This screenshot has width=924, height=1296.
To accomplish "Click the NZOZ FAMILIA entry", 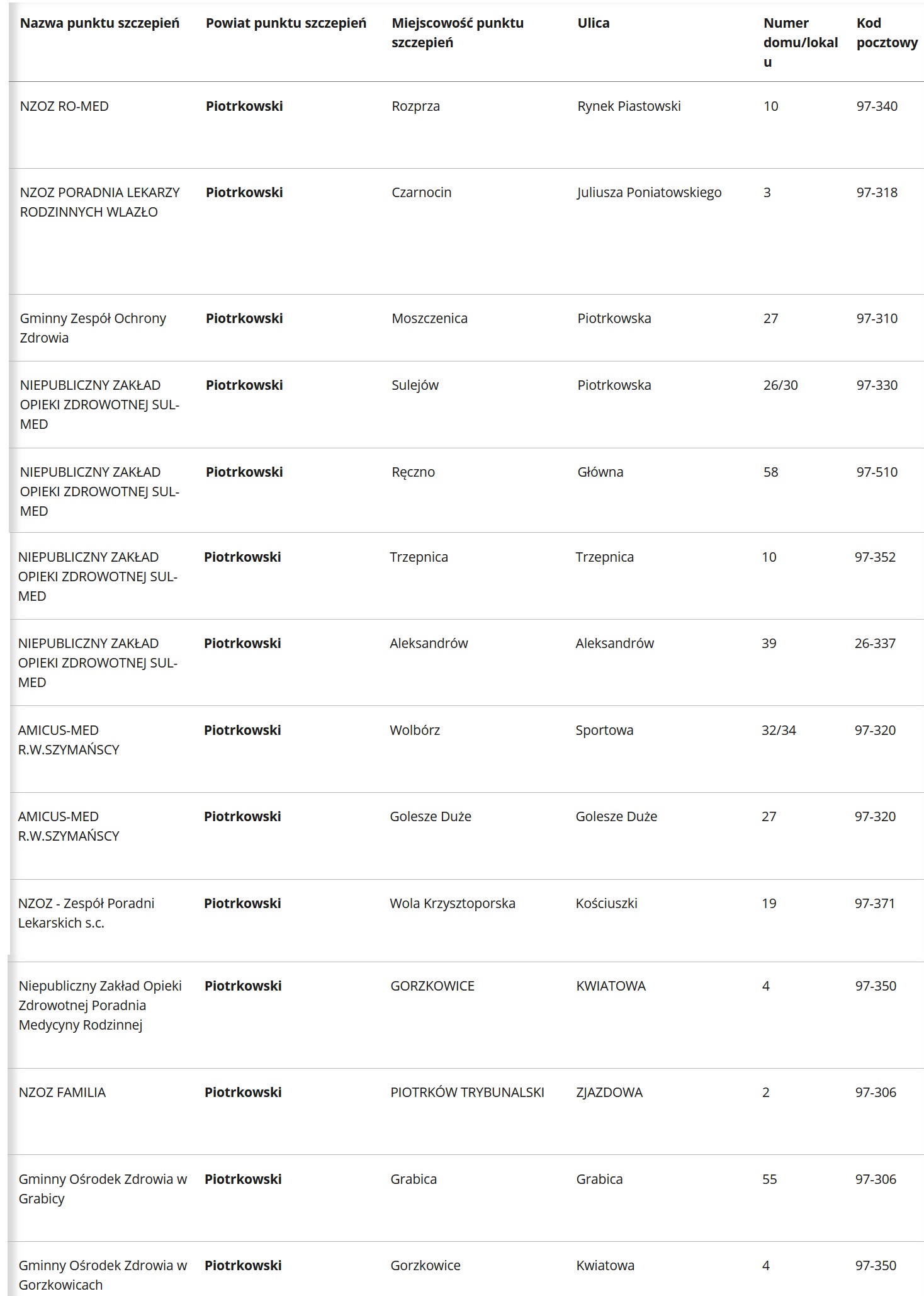I will point(62,1093).
